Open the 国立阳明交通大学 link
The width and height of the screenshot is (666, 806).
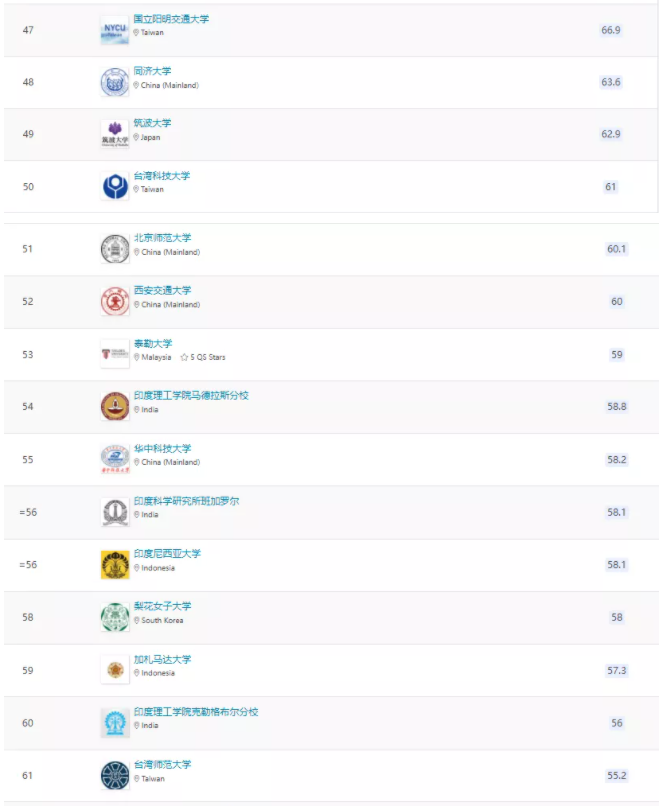(x=171, y=19)
